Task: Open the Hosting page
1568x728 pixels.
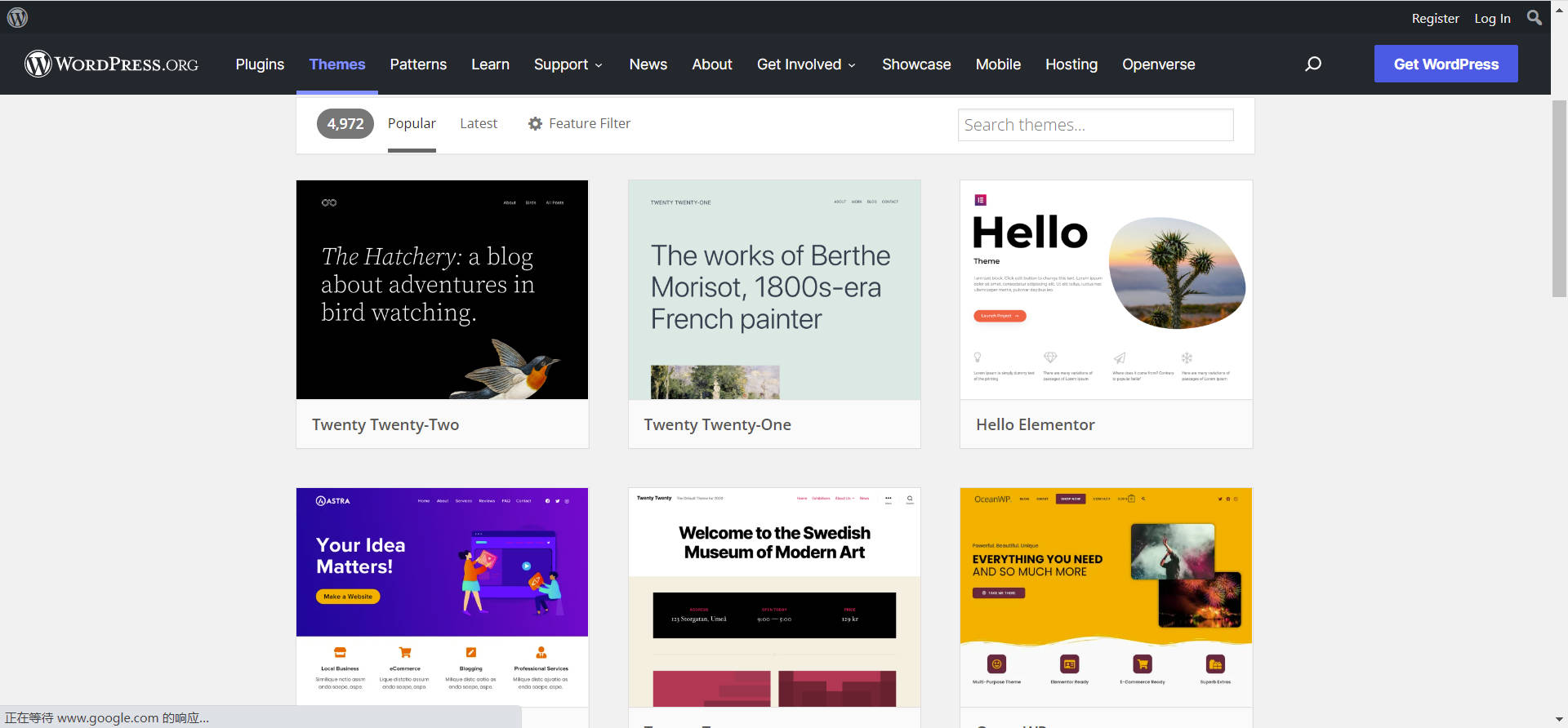Action: pyautogui.click(x=1071, y=64)
